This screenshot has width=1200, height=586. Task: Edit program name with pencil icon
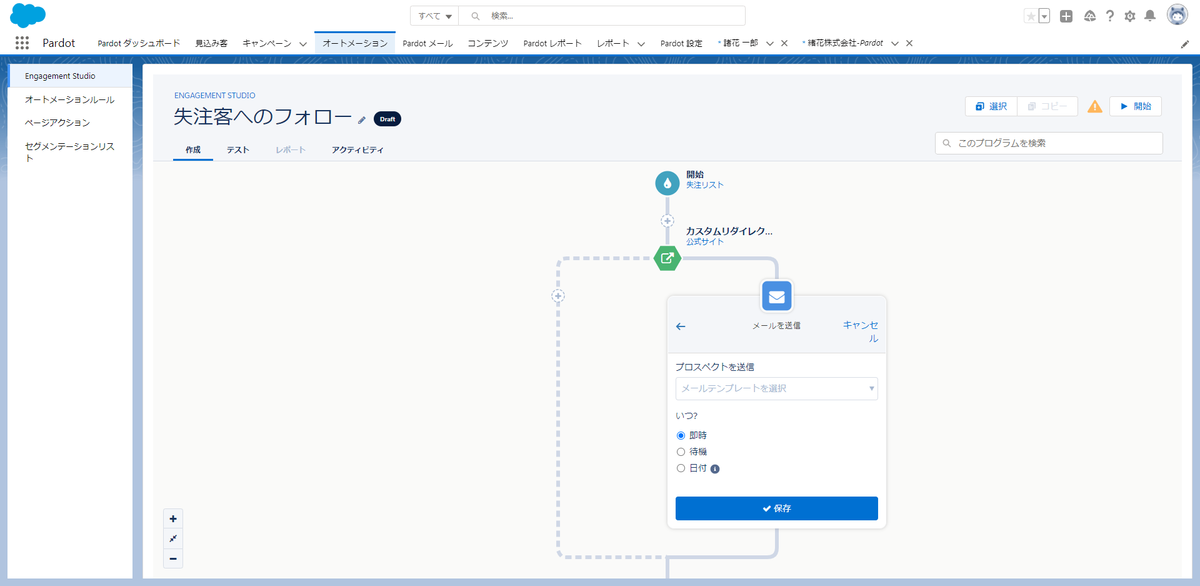[362, 119]
